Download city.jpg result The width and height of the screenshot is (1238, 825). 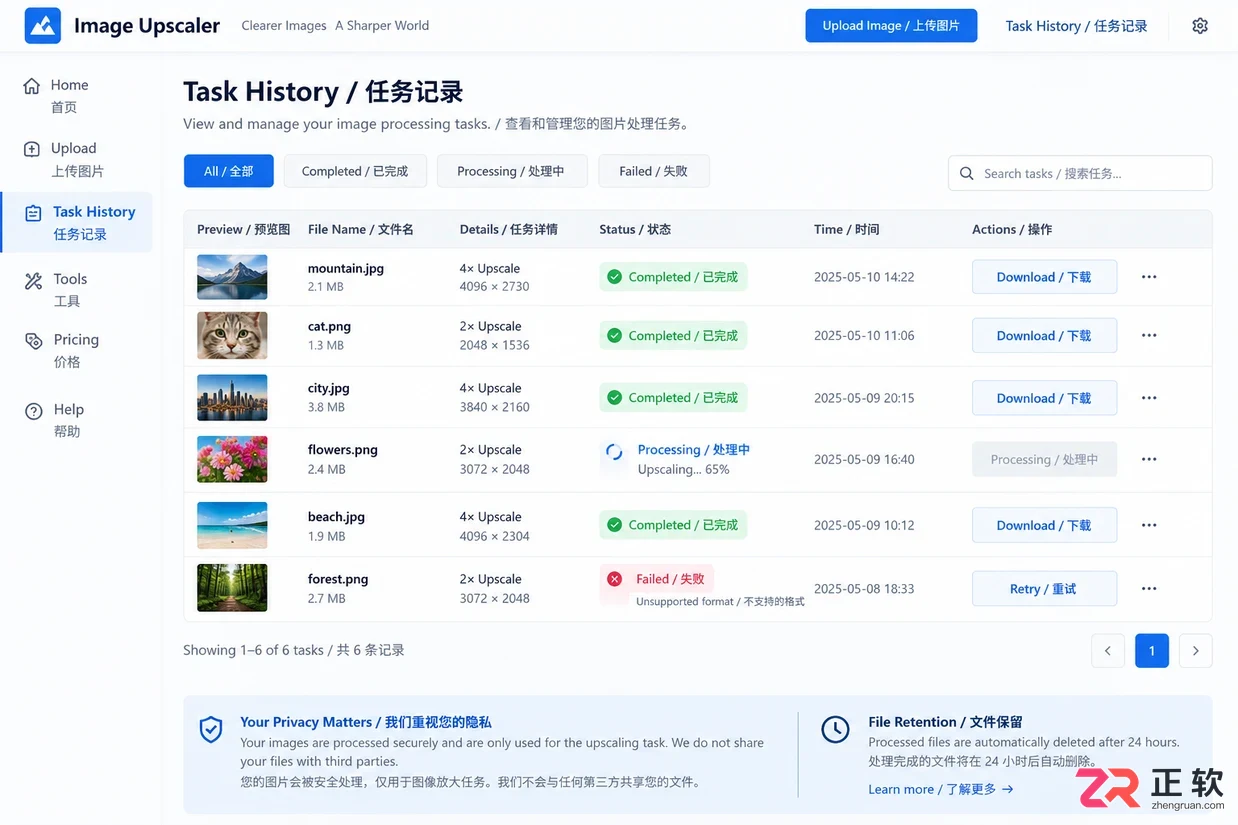tap(1044, 398)
